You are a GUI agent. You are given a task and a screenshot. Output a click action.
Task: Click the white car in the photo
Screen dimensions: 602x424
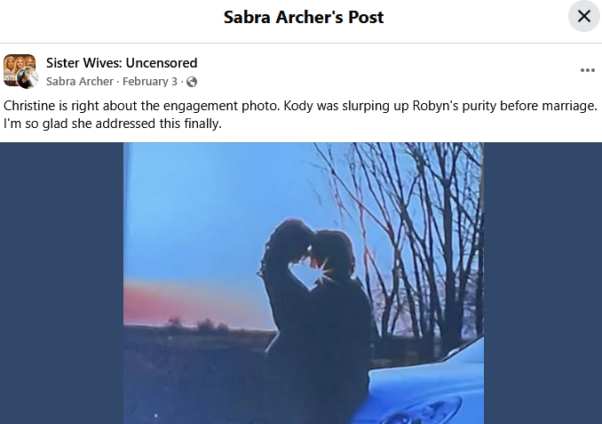426,382
